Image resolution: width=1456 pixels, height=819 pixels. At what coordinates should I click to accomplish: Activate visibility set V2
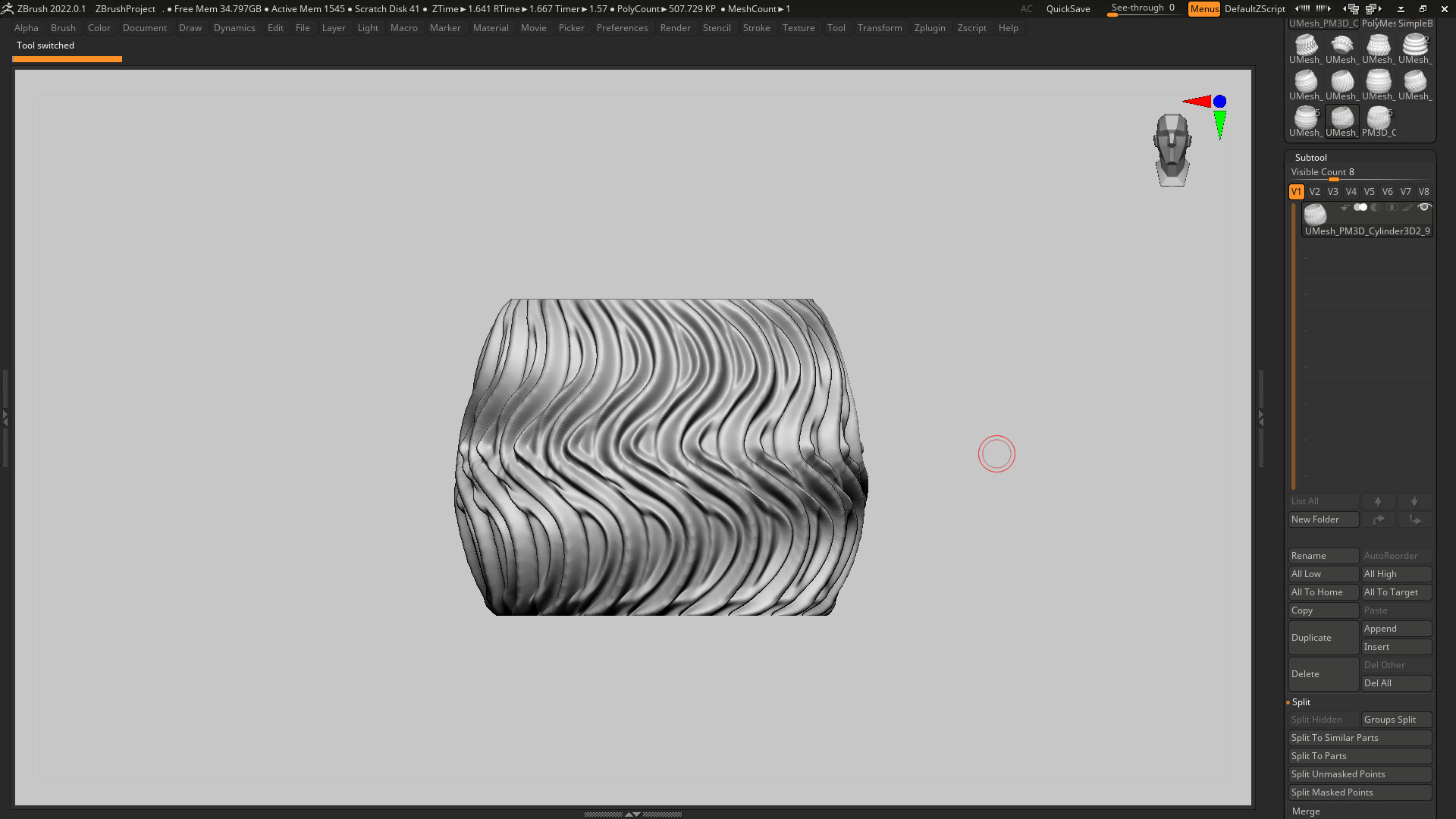coord(1314,192)
